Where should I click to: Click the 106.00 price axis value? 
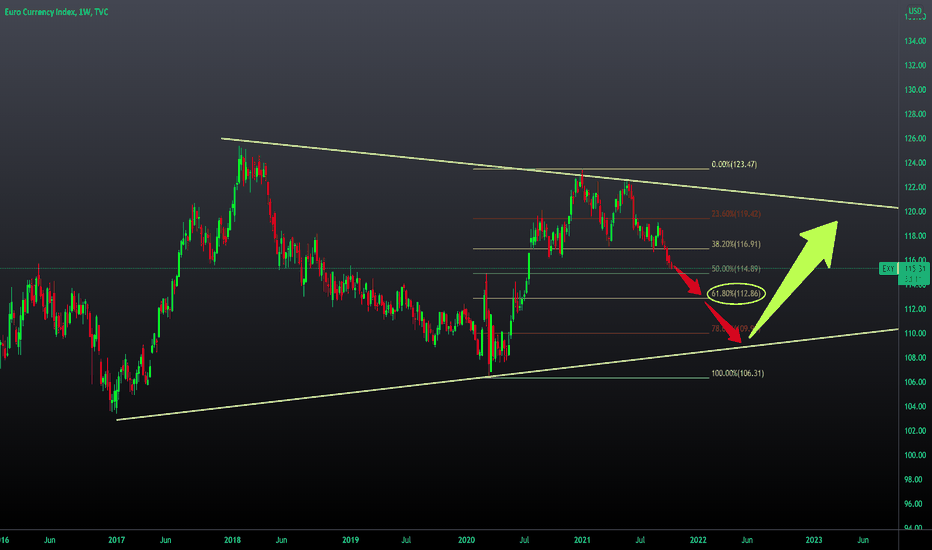pos(915,382)
